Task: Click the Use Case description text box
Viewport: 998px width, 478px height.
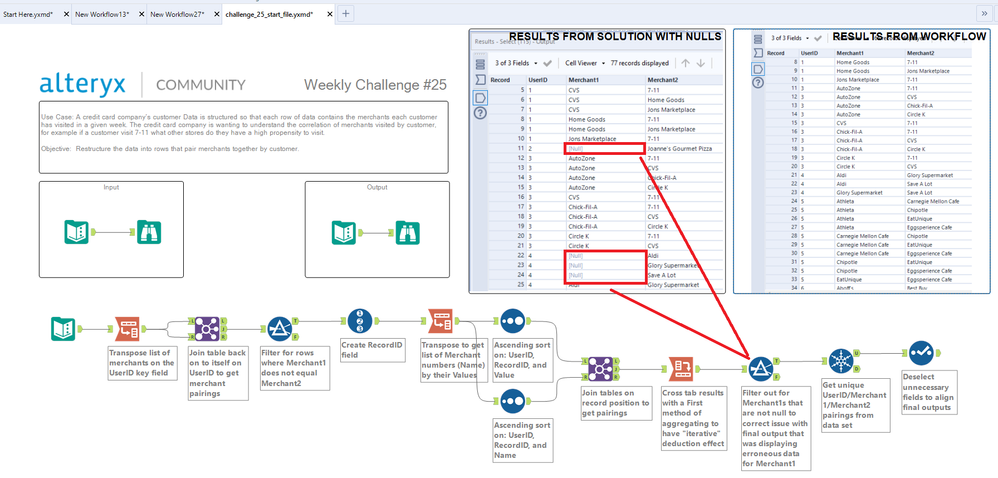Action: click(243, 137)
